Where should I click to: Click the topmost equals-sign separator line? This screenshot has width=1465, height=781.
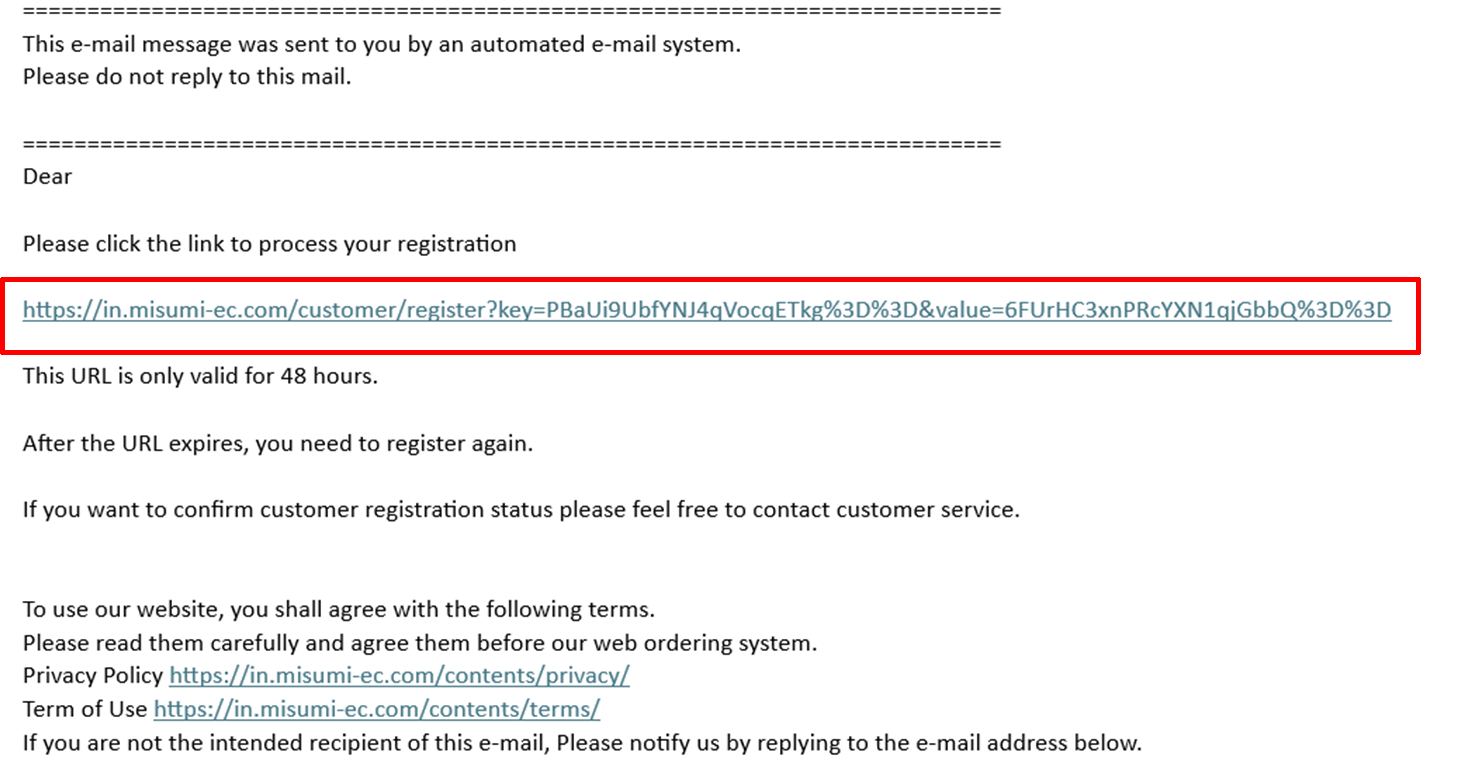tap(511, 10)
